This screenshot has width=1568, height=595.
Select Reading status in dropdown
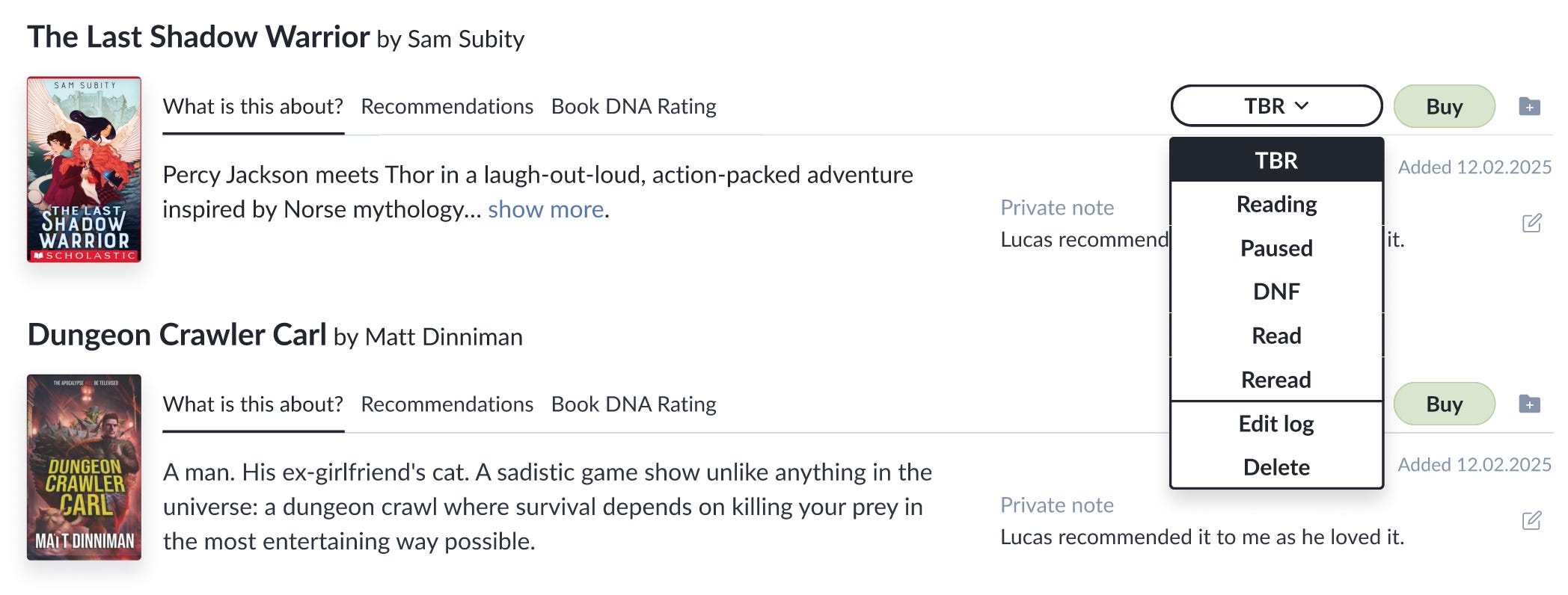point(1275,204)
